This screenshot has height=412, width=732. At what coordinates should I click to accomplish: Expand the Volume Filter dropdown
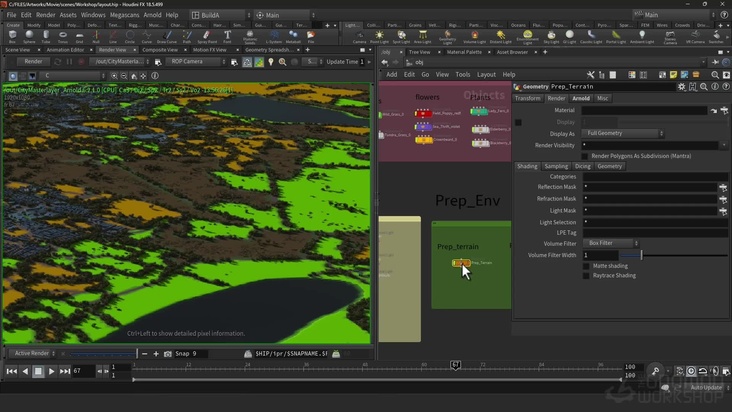tap(610, 243)
